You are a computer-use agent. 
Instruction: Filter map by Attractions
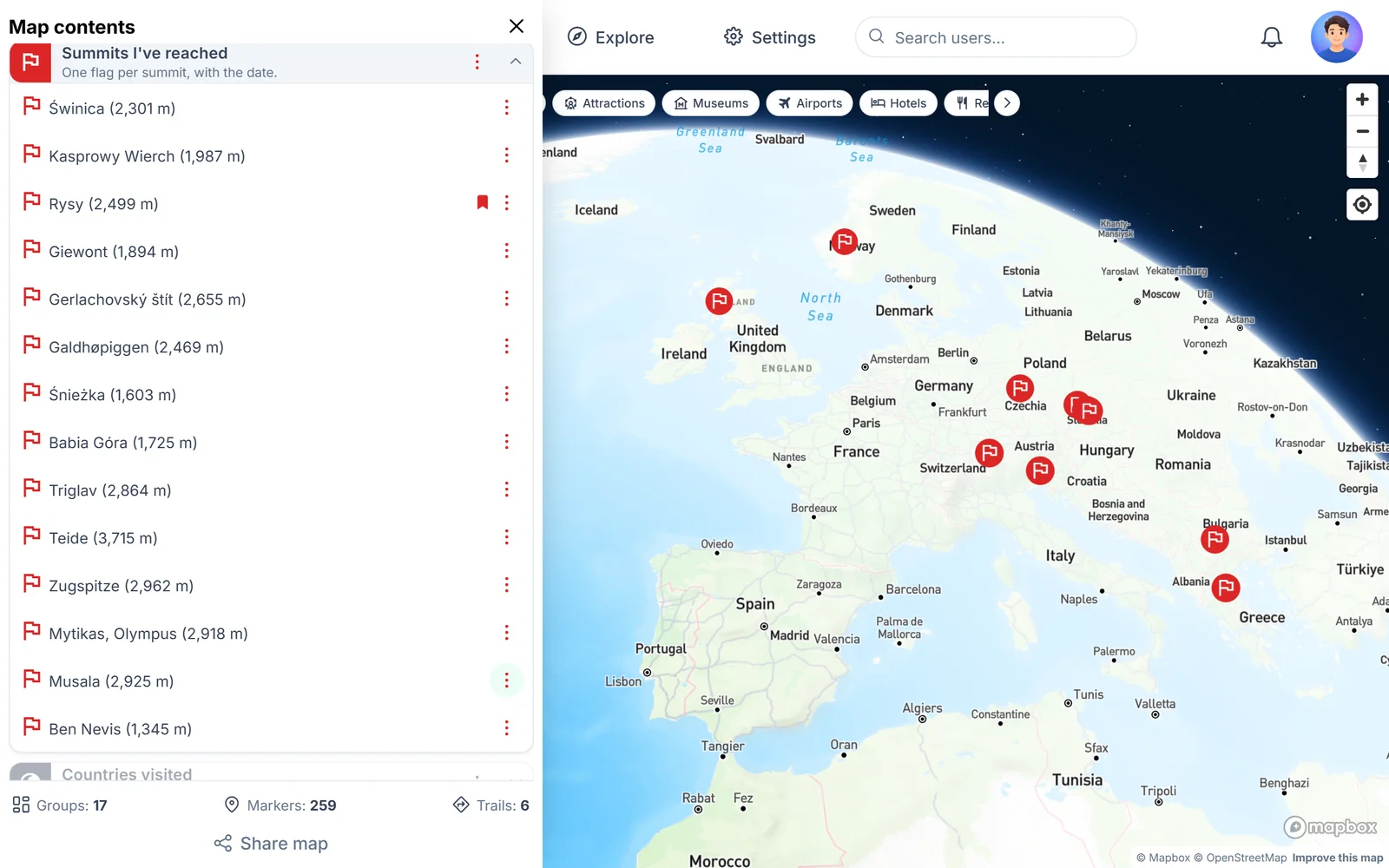tap(604, 103)
